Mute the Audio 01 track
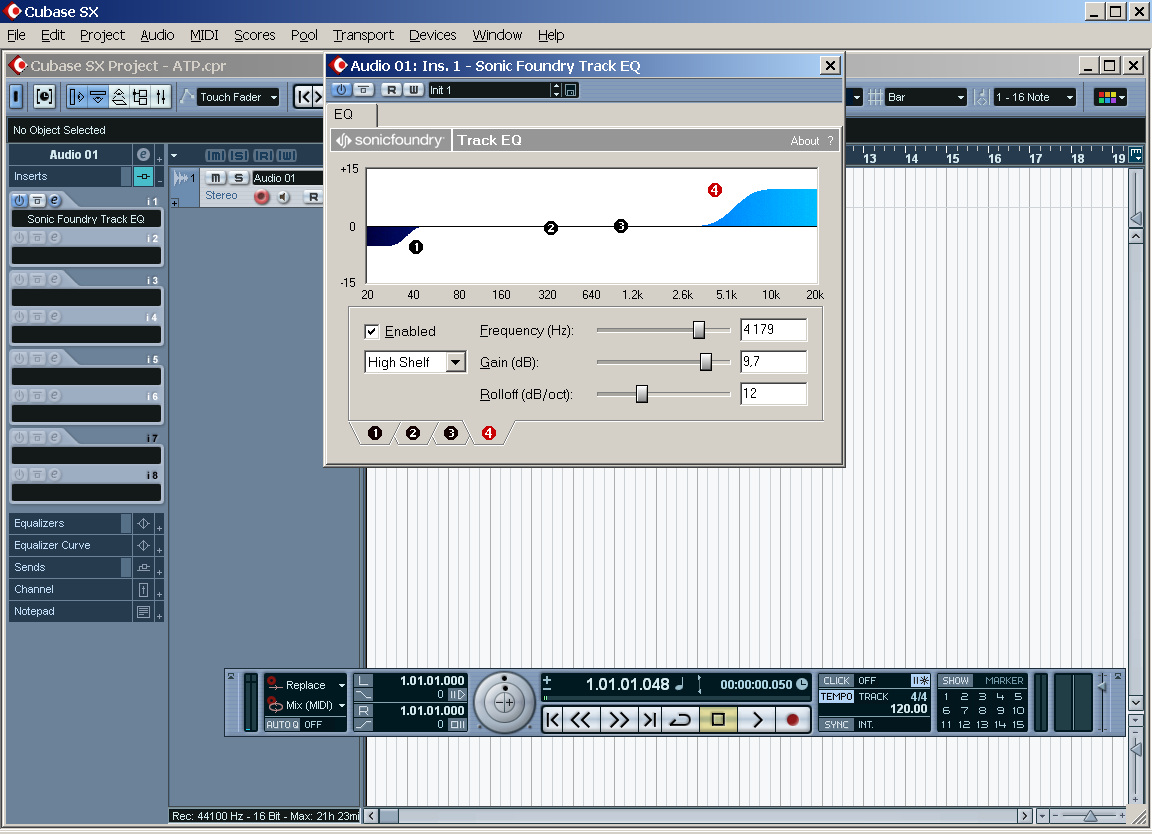The width and height of the screenshot is (1152, 834). (215, 178)
